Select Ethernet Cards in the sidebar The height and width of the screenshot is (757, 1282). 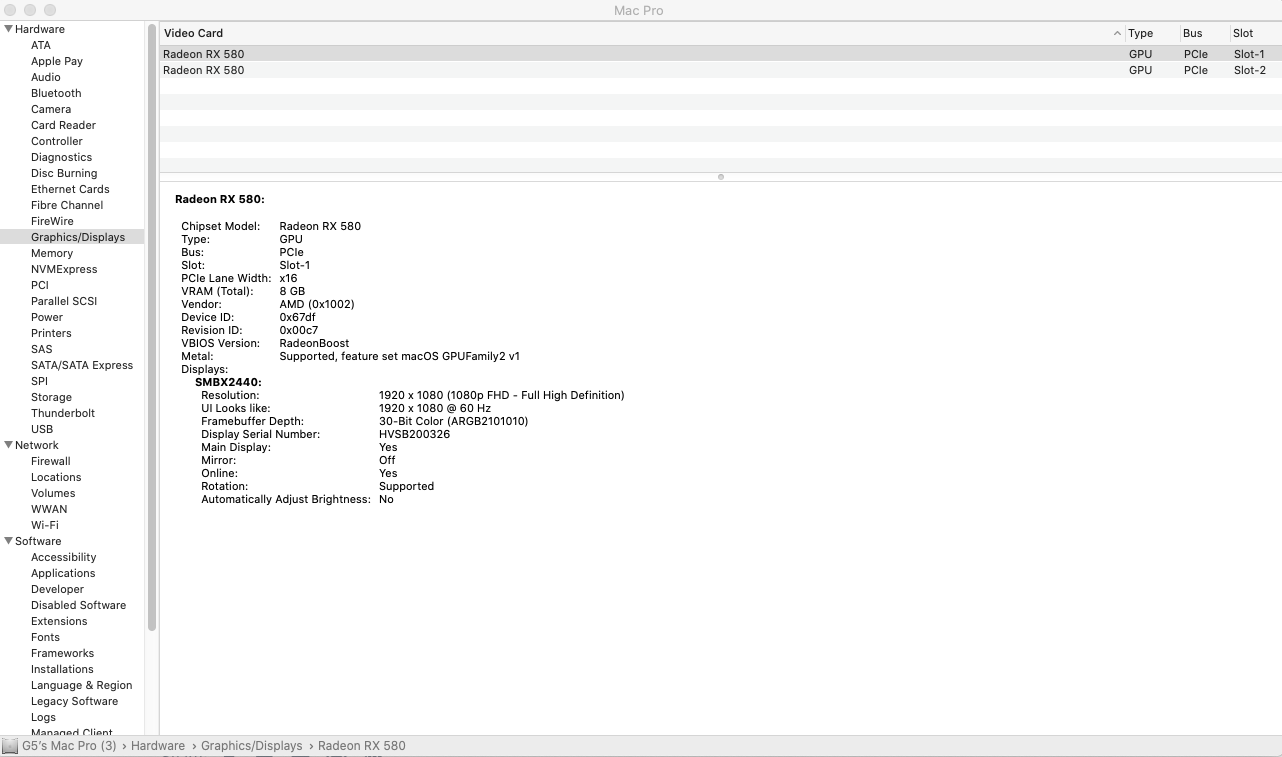click(x=70, y=189)
